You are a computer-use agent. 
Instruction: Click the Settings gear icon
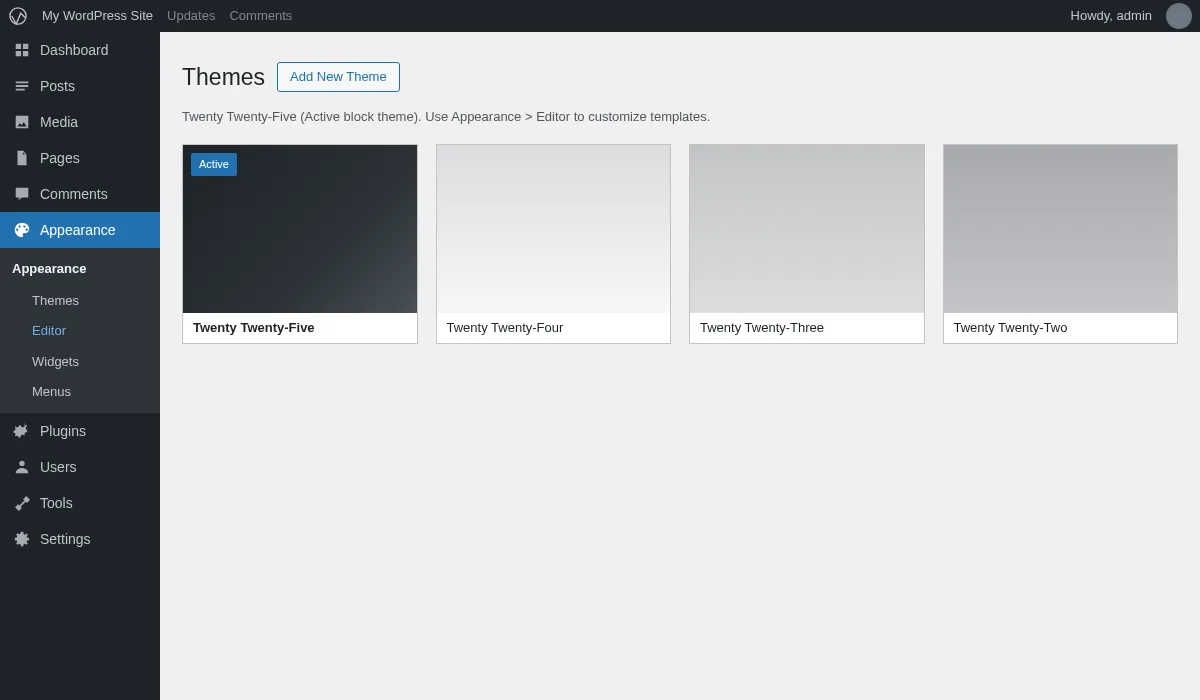point(22,539)
